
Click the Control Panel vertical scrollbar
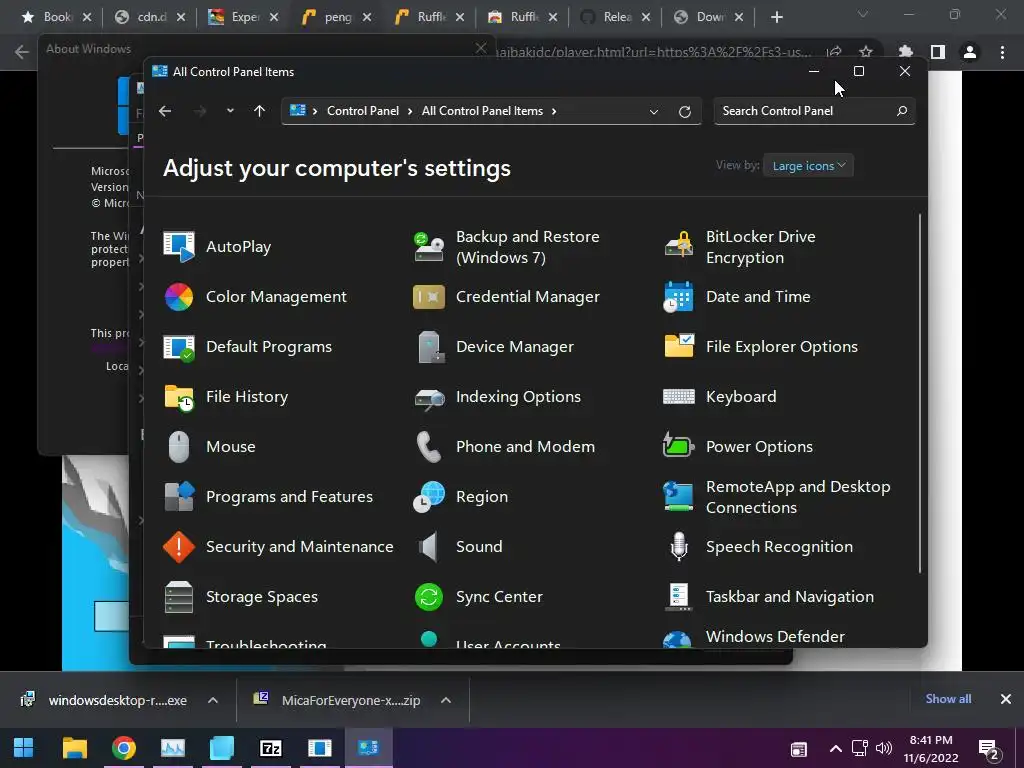click(920, 393)
